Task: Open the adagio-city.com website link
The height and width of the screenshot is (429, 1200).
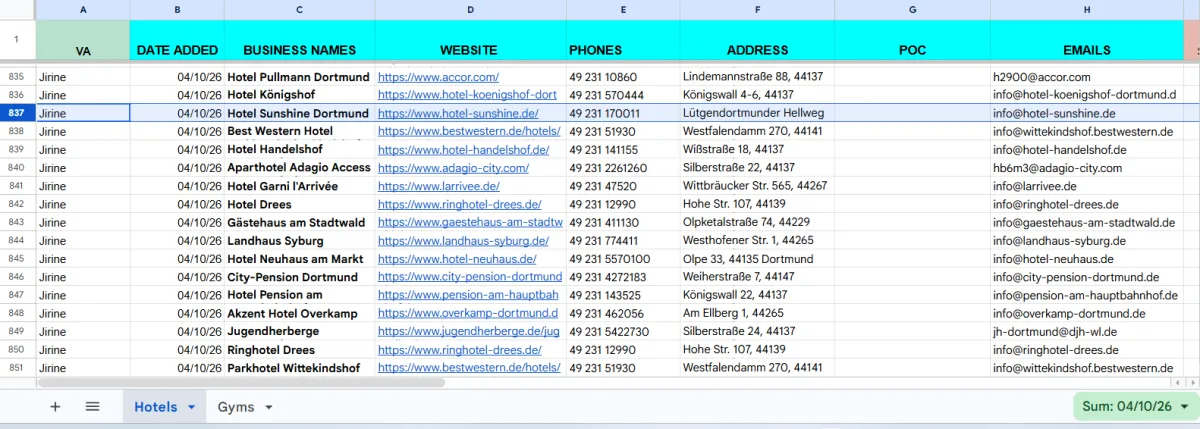Action: coord(453,168)
